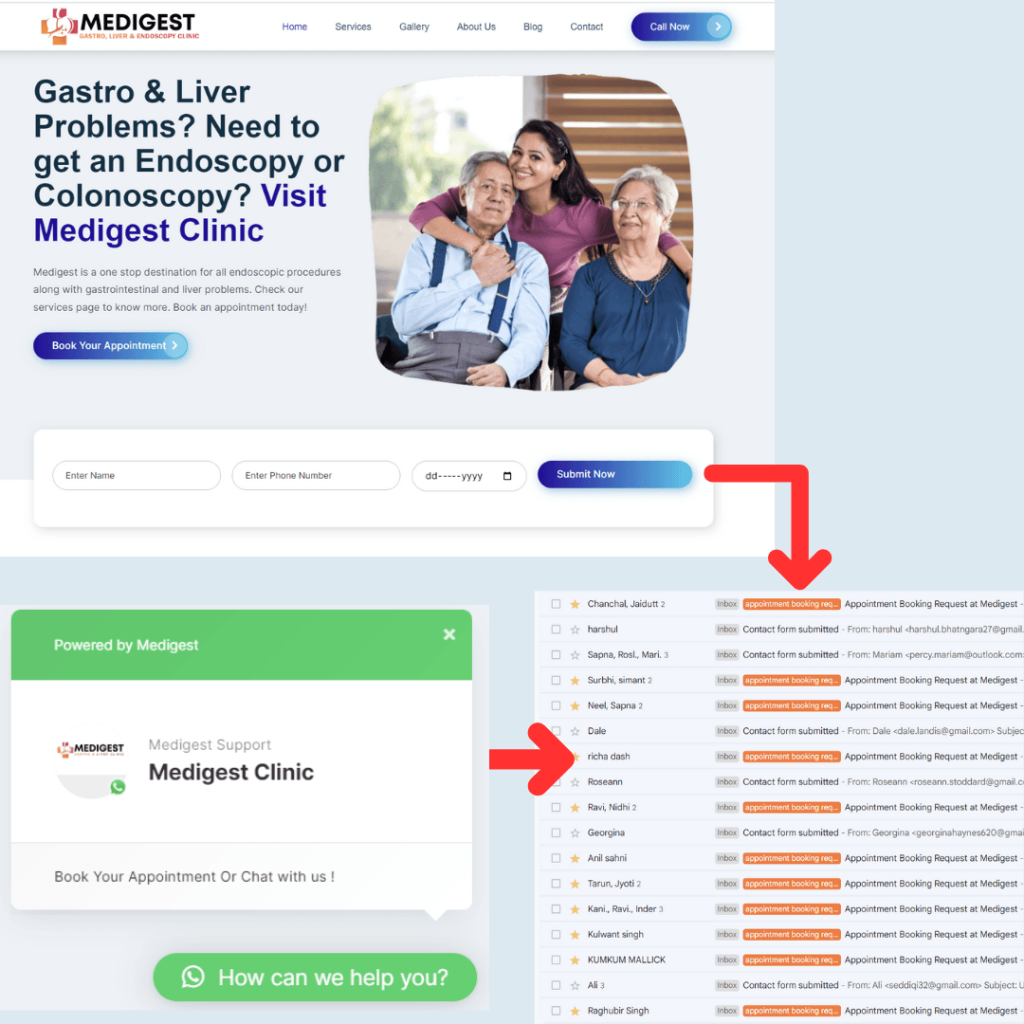Click the family photo in hero section
1024x1024 pixels.
point(531,232)
